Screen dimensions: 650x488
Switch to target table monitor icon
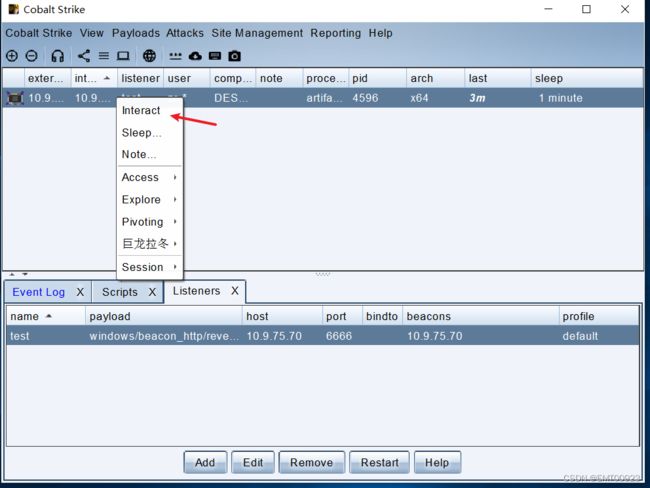123,56
